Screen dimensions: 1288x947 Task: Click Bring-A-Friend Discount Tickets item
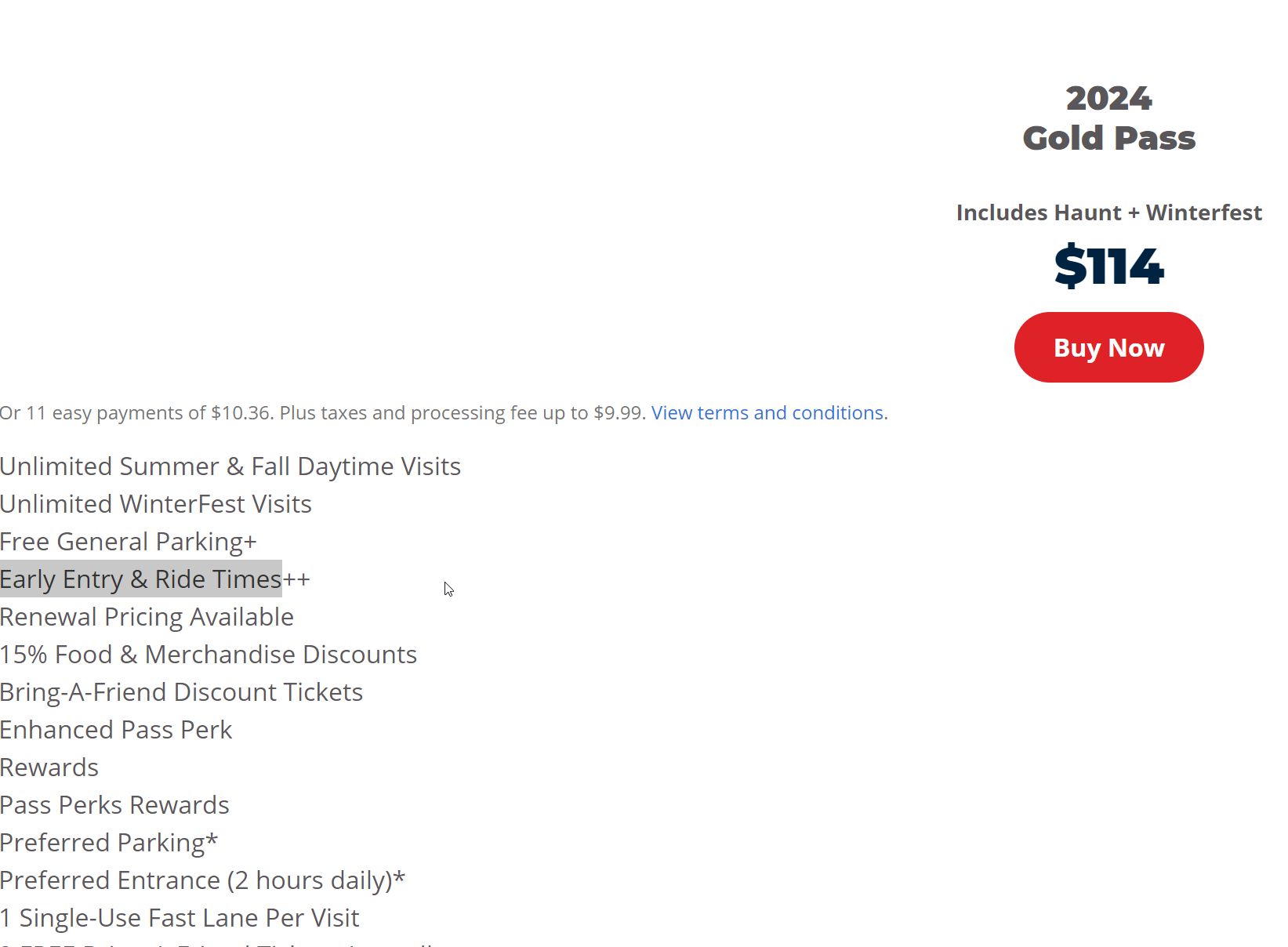click(x=181, y=692)
